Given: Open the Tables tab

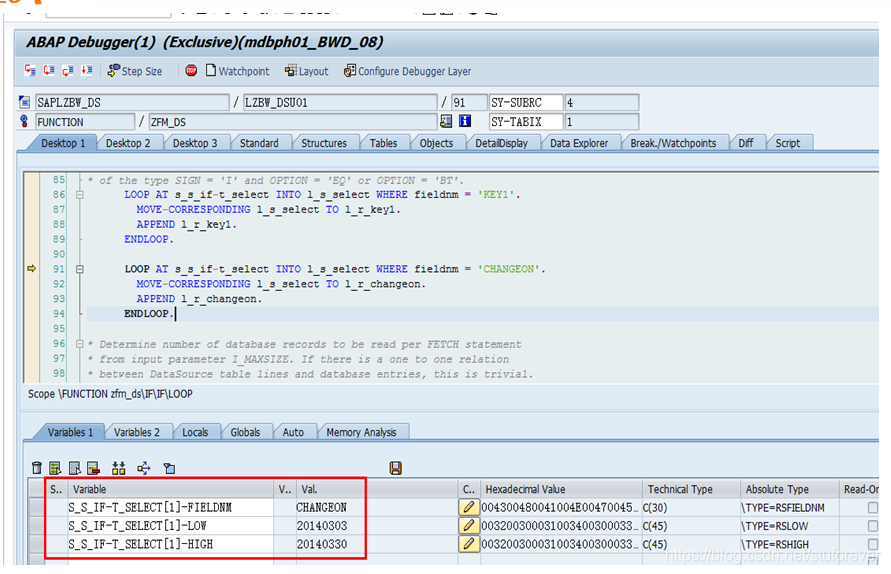Looking at the screenshot, I should [383, 143].
